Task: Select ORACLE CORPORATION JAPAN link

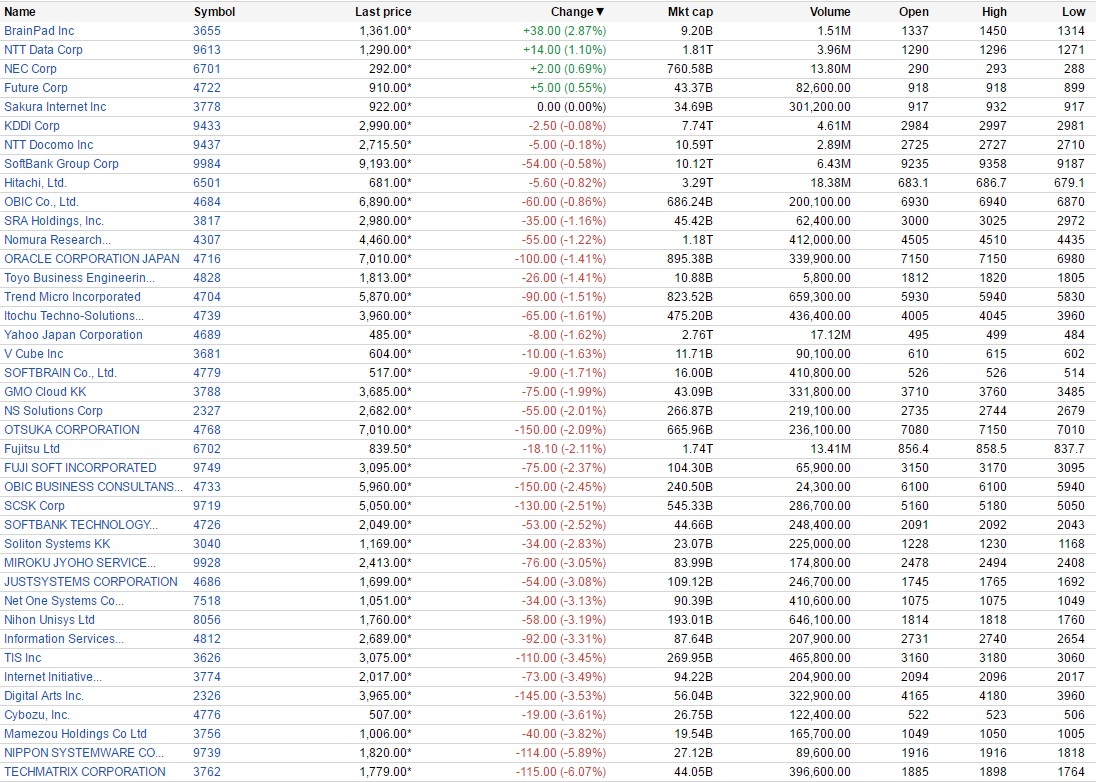Action: pyautogui.click(x=92, y=259)
